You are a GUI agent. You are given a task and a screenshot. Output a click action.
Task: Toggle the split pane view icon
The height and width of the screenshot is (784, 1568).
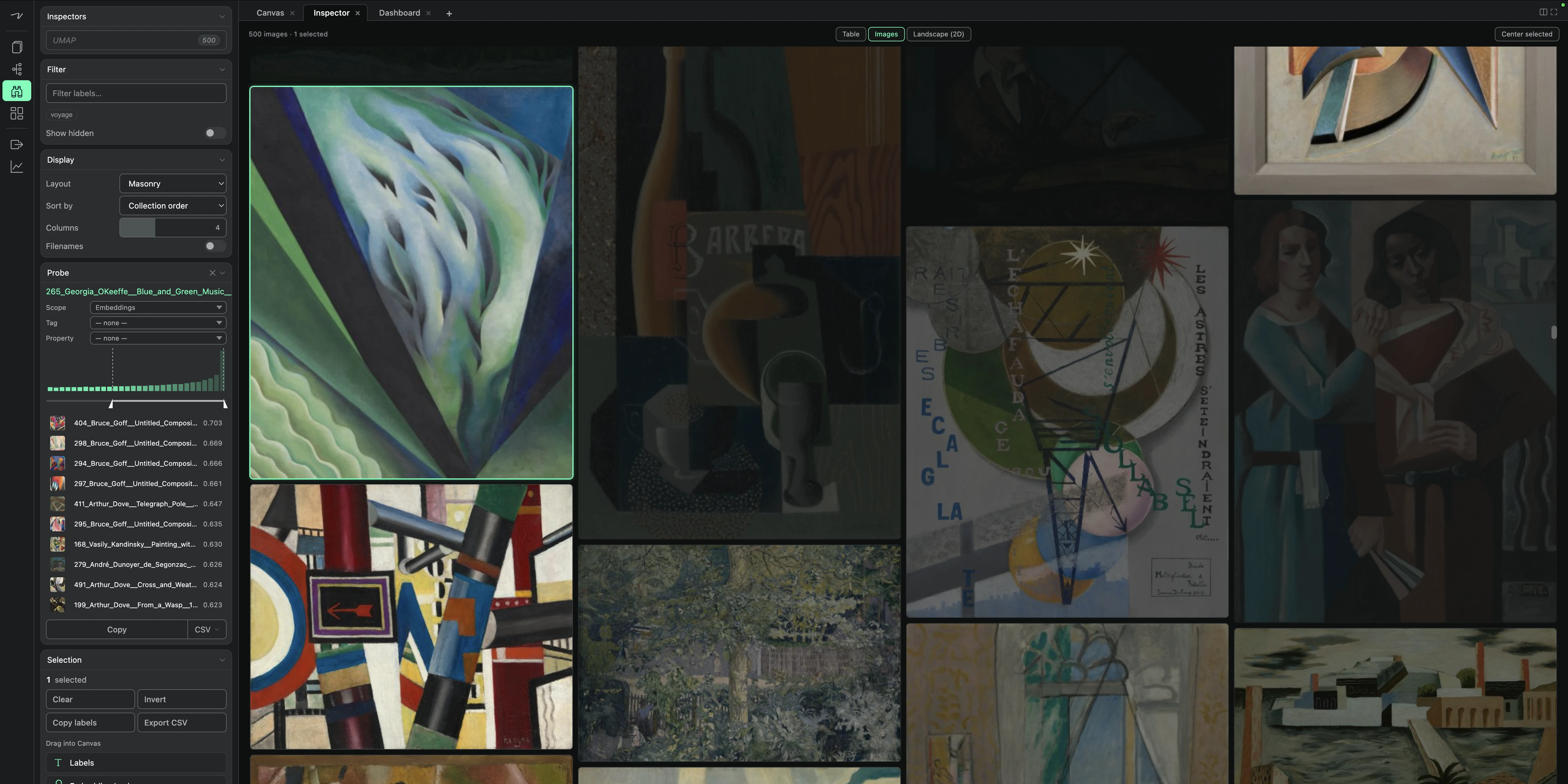pyautogui.click(x=1543, y=12)
